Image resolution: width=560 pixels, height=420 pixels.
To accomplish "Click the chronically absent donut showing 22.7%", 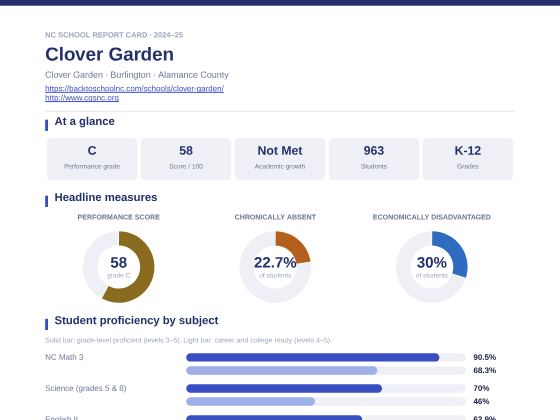I will 275,267.
